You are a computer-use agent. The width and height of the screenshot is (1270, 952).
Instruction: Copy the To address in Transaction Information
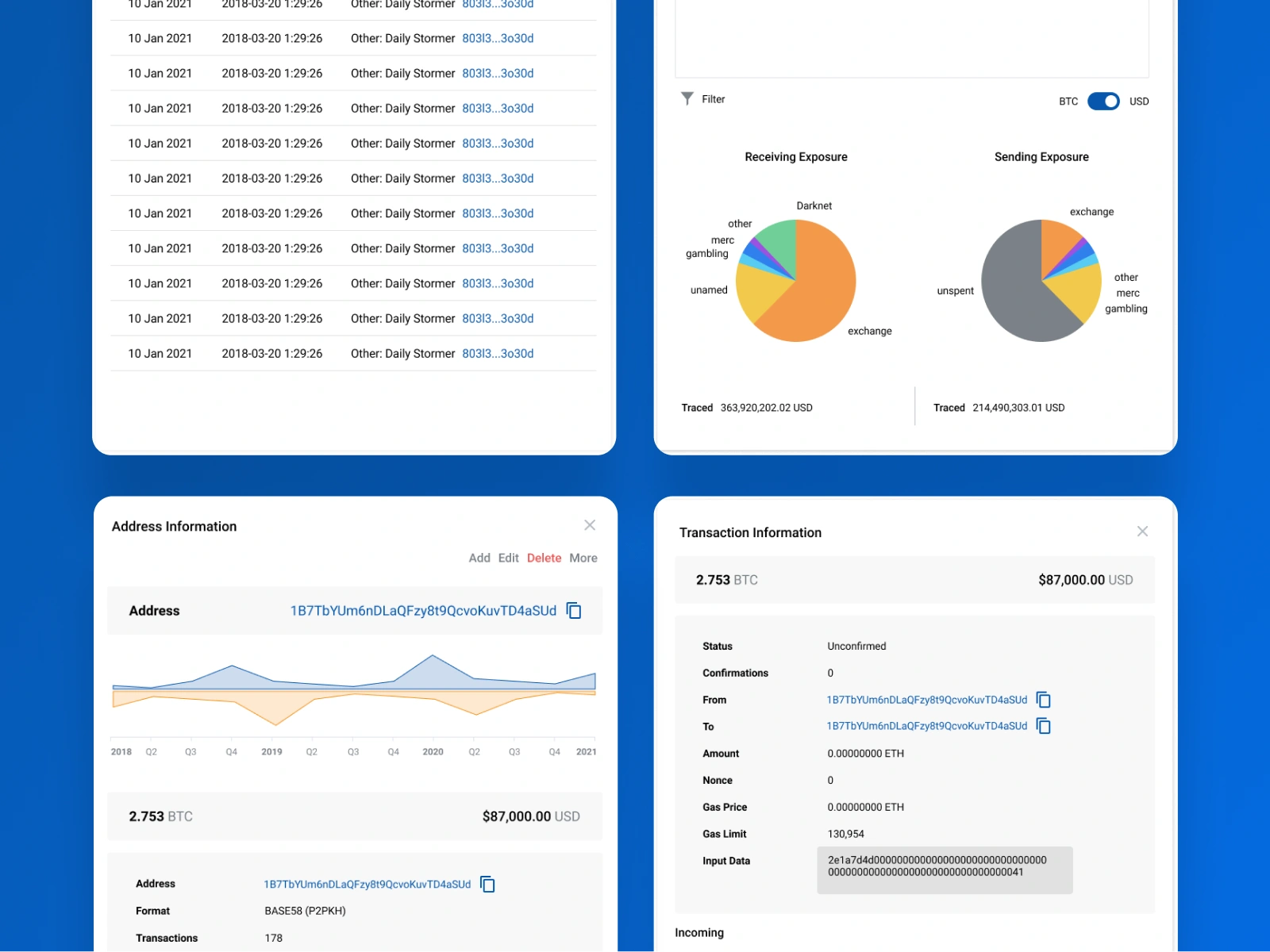click(1044, 726)
